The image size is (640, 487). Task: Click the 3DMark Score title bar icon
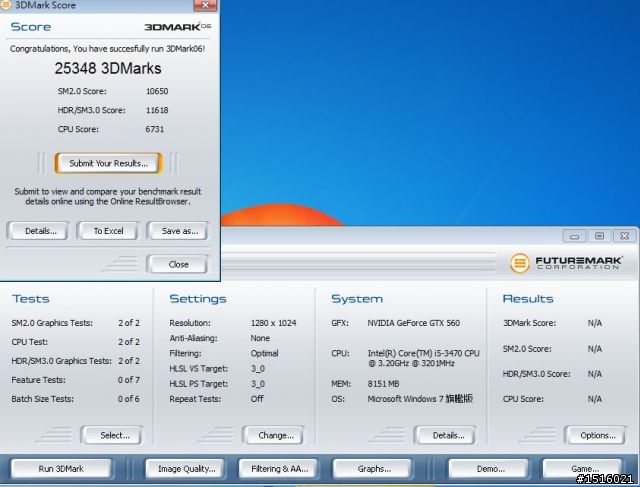tap(6, 5)
